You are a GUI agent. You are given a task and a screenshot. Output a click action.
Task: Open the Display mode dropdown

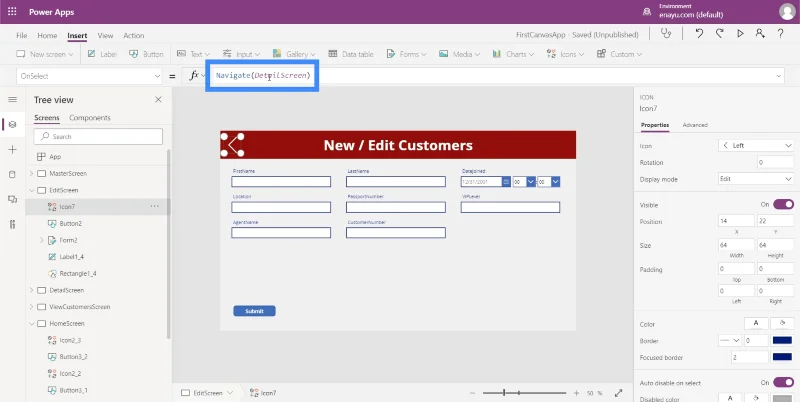coord(756,179)
